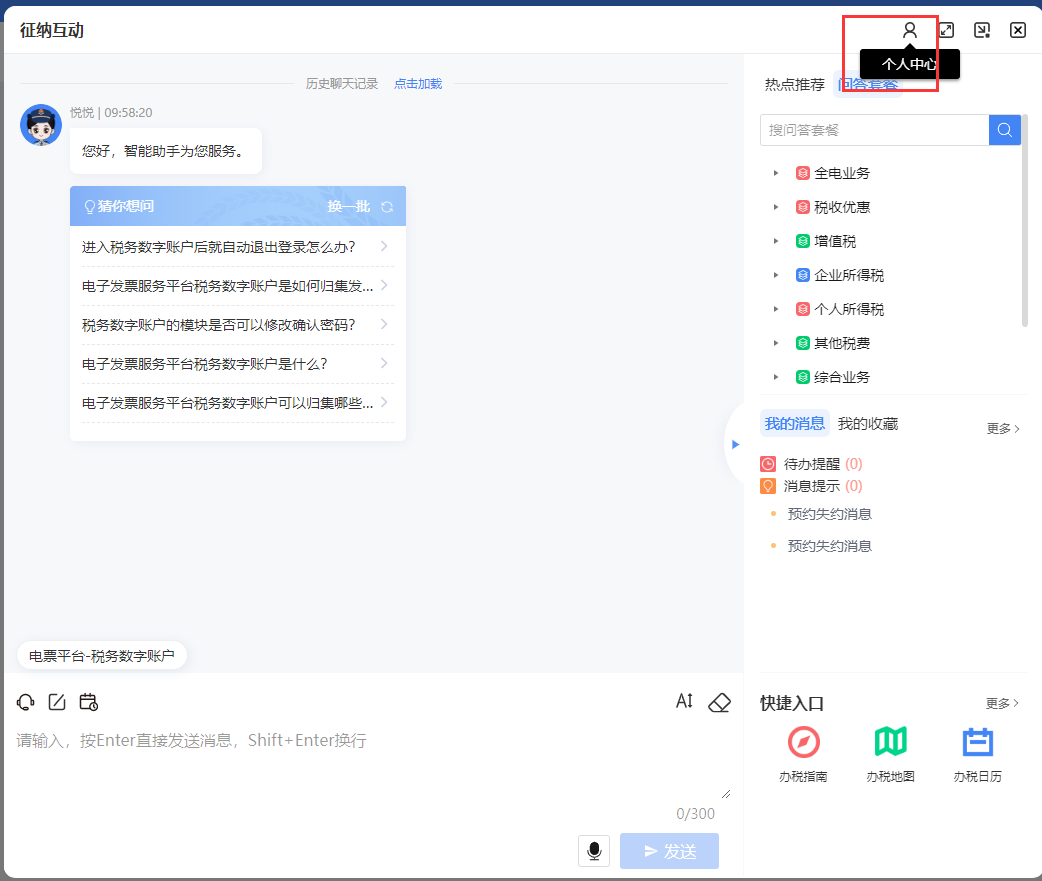Click the expand to fullscreen icon

pyautogui.click(x=946, y=30)
